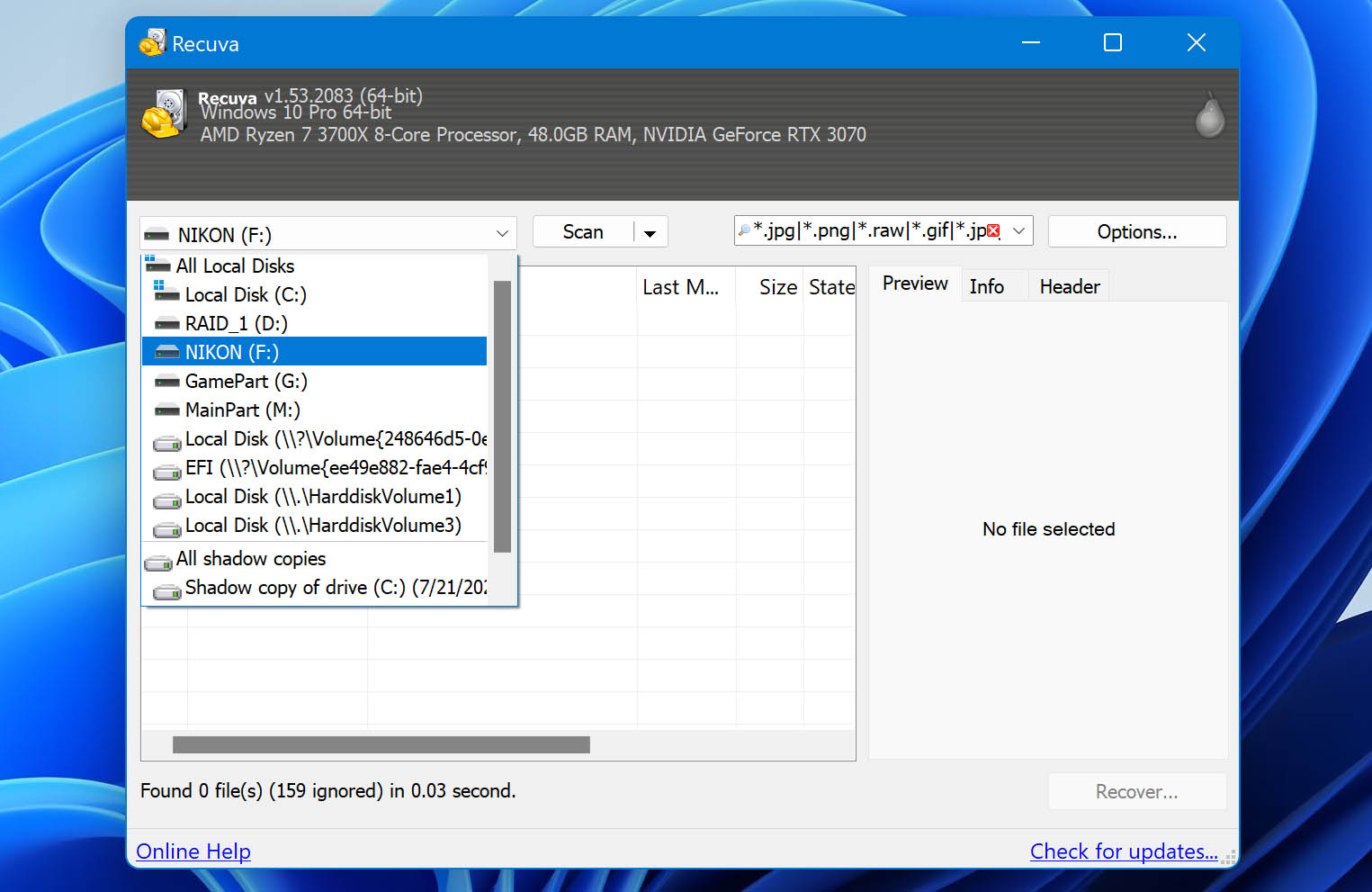Maximize the Recuva window
The width and height of the screenshot is (1372, 892).
pos(1113,42)
